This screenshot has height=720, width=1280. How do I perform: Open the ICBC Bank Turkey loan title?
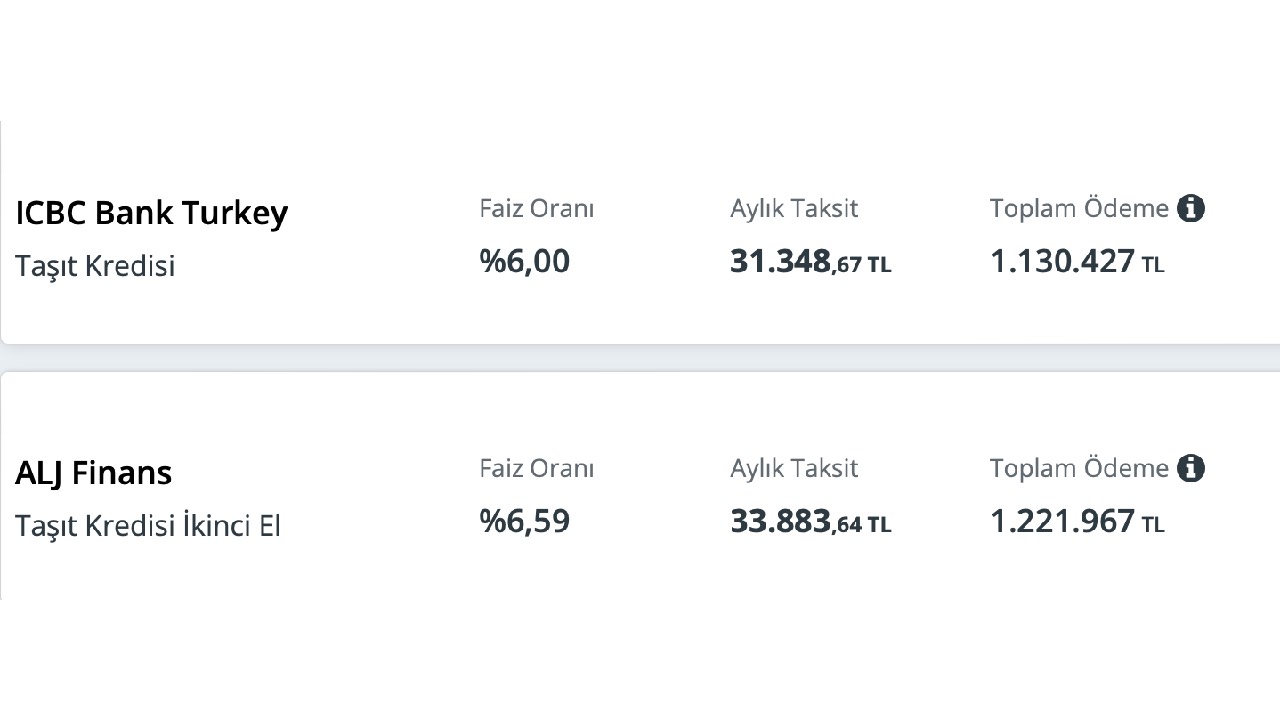click(x=152, y=213)
